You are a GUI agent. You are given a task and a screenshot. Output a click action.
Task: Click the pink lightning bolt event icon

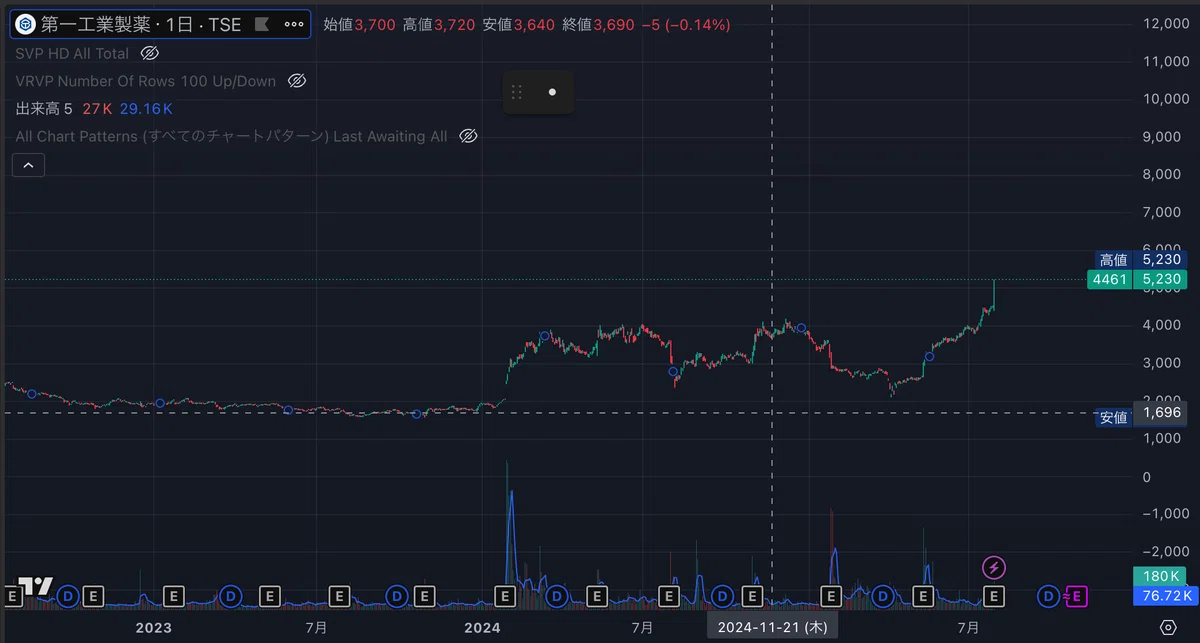tap(994, 568)
